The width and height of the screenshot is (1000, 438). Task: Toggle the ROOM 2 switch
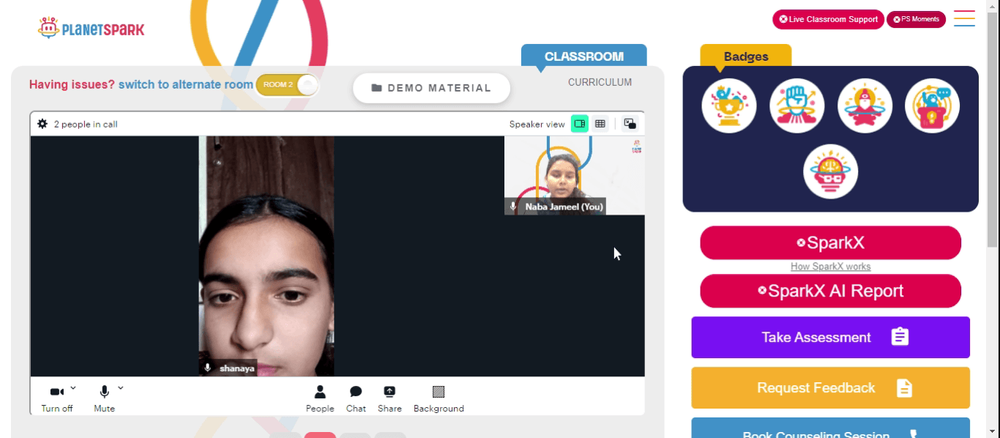287,85
